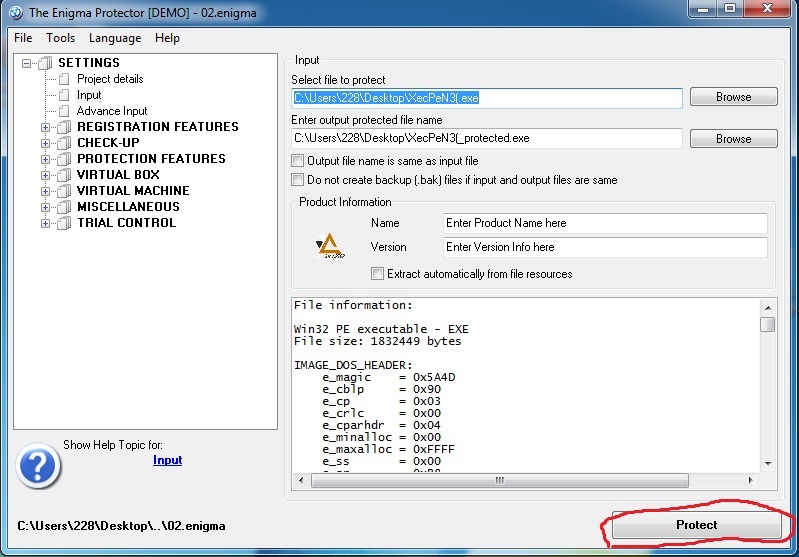Screen dimensions: 799x557
Task: Tick Extract automatically from file resources
Action: click(x=377, y=274)
